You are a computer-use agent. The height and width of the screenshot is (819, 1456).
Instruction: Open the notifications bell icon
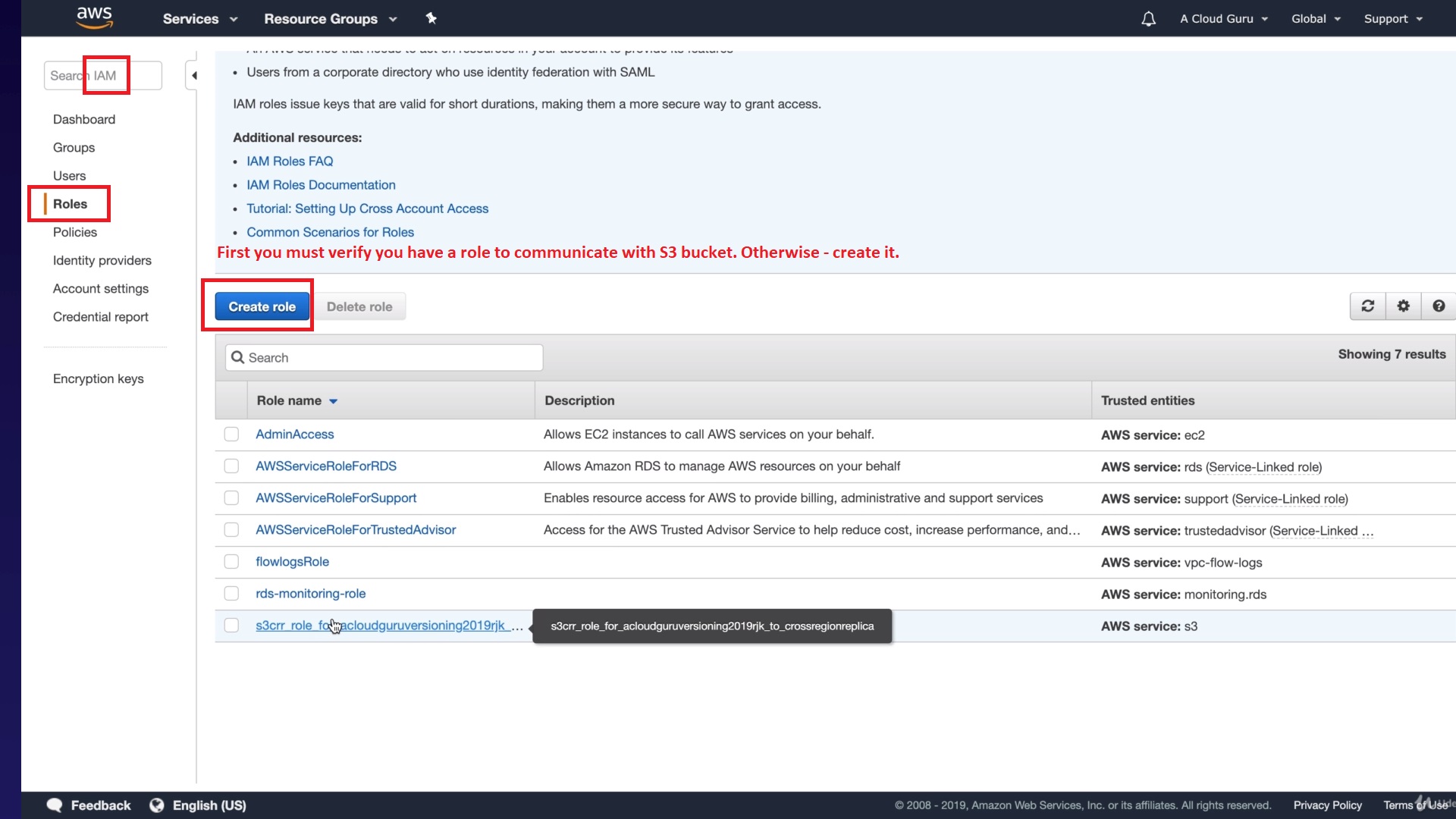[x=1148, y=19]
